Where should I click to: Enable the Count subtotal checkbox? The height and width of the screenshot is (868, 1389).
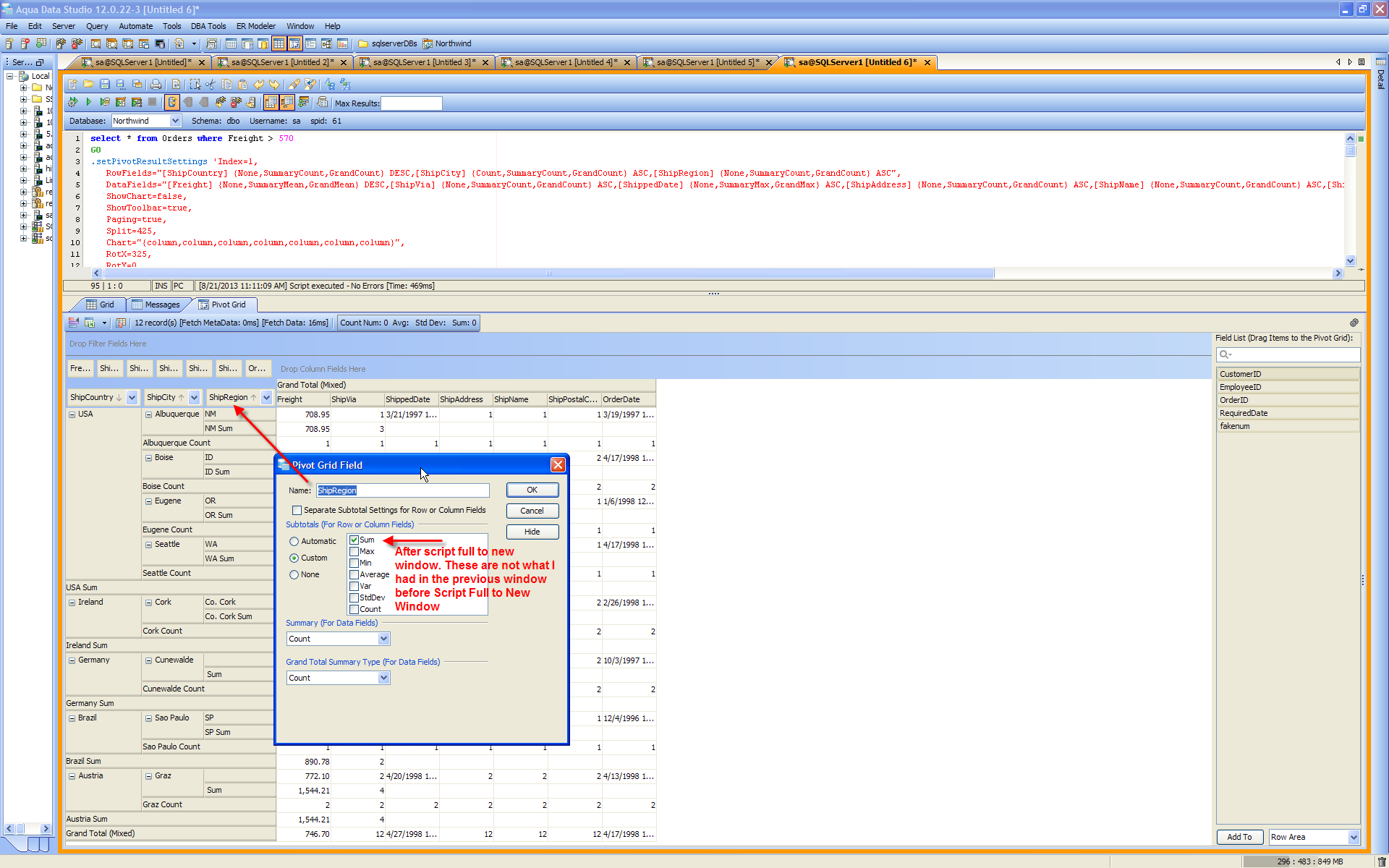click(354, 609)
